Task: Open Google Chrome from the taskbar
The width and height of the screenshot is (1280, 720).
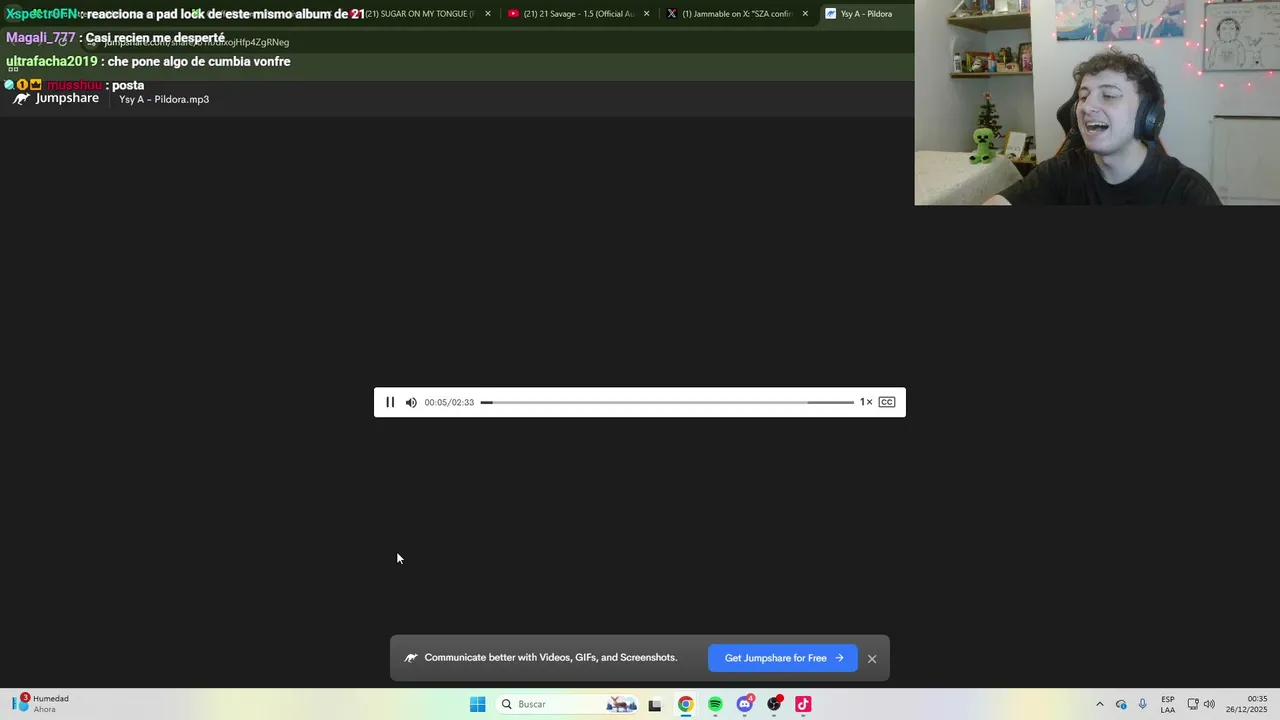Action: pos(685,705)
